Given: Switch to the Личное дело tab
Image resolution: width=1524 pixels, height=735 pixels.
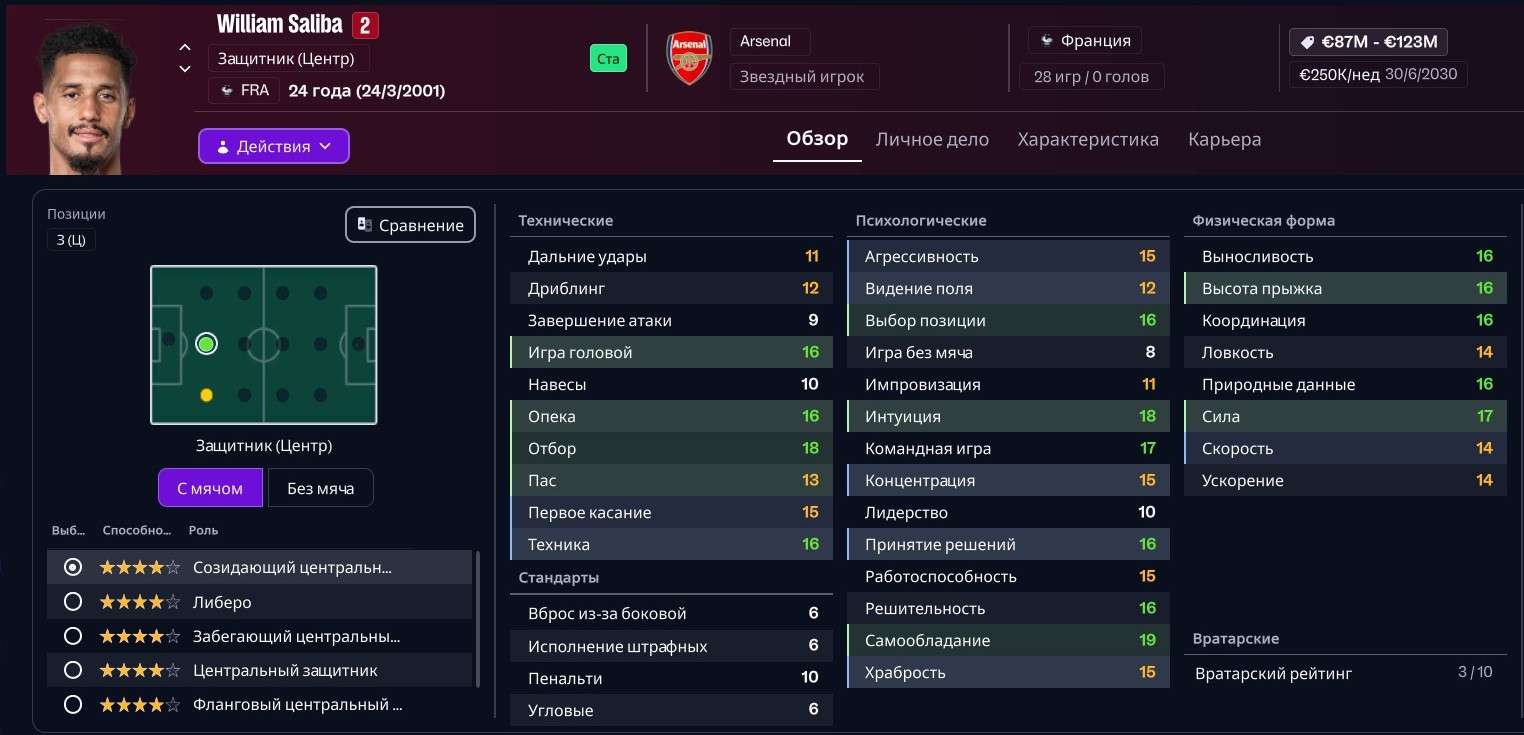Looking at the screenshot, I should click(x=932, y=140).
